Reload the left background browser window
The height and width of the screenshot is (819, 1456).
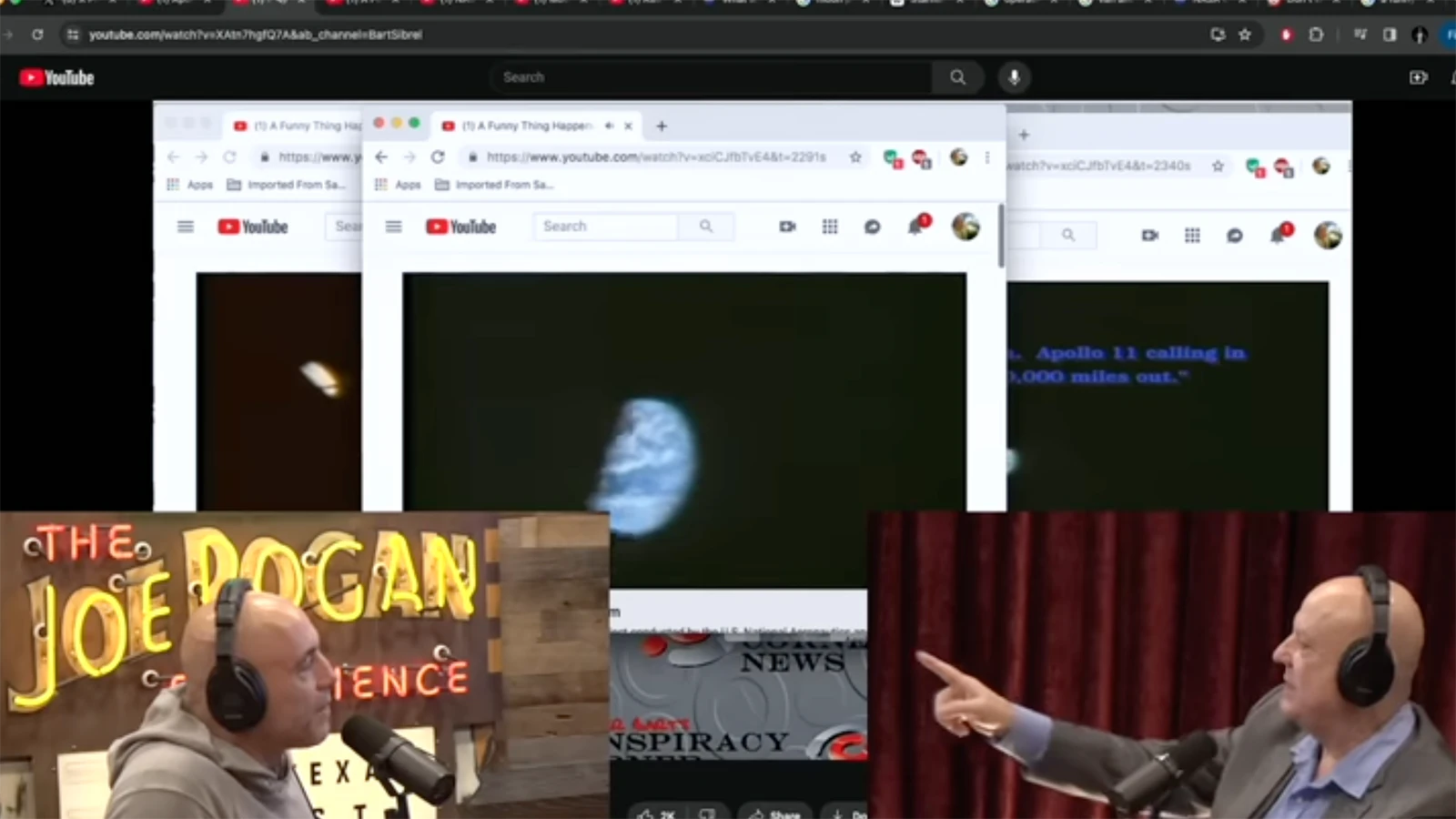(229, 157)
